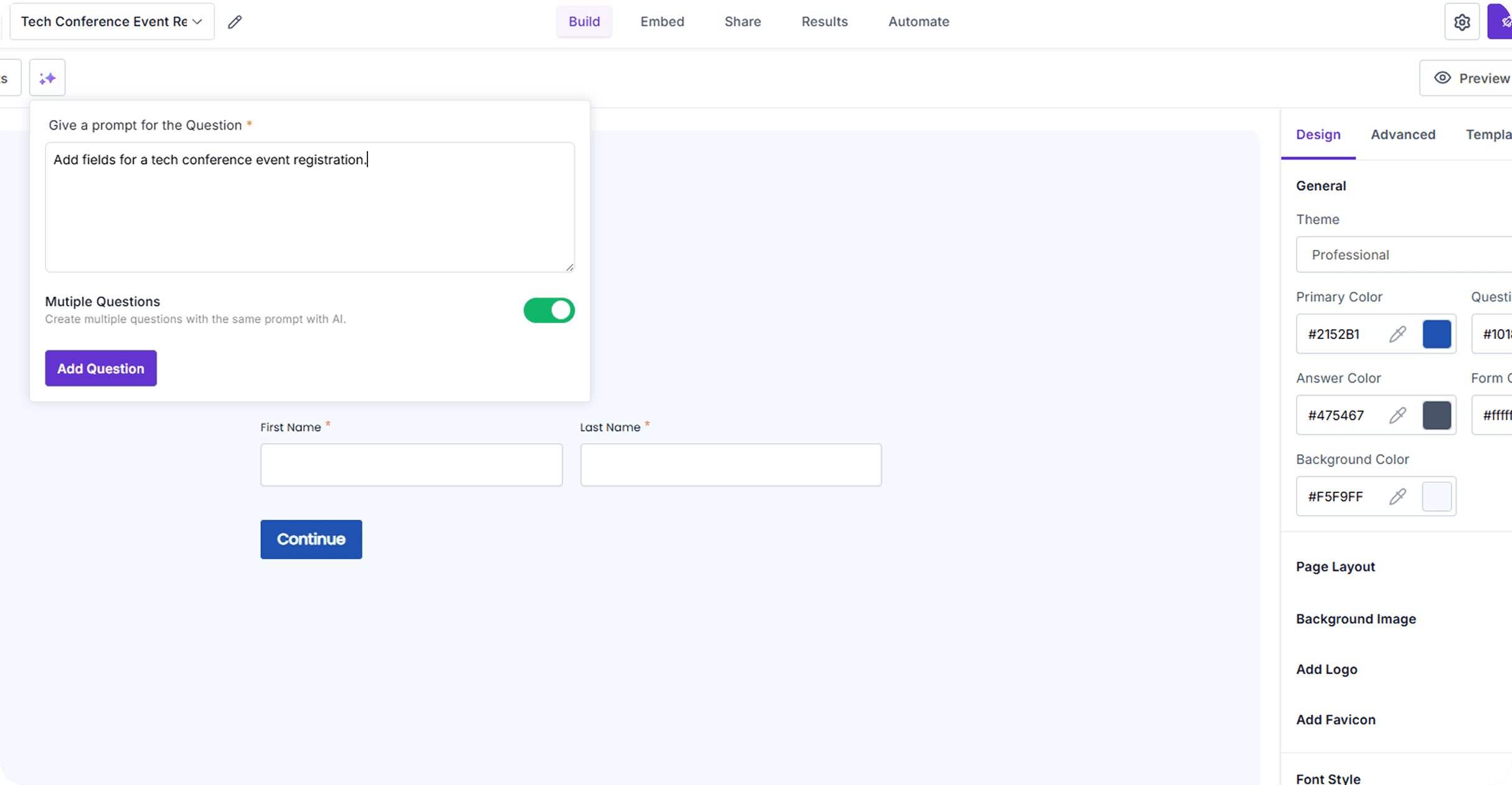Click the Preview eye button

[x=1470, y=78]
